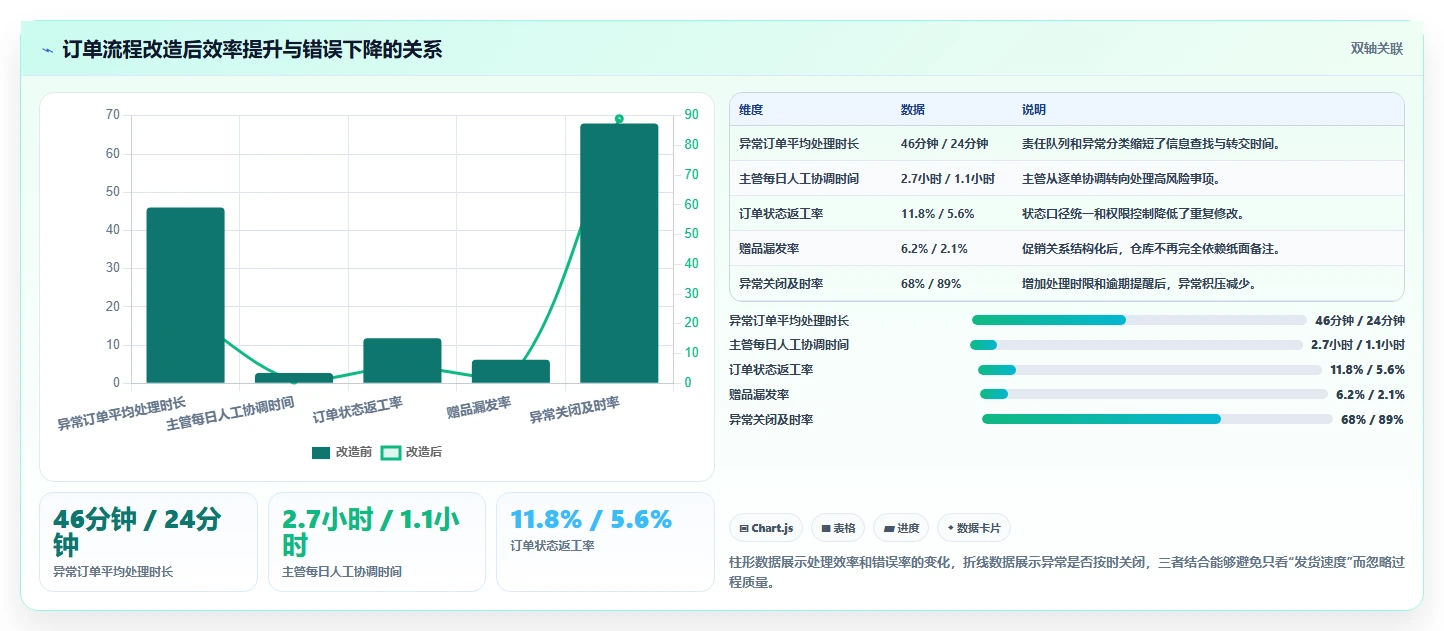Open the 46分钟 / 24分钟 data card
This screenshot has width=1444, height=631.
148,542
